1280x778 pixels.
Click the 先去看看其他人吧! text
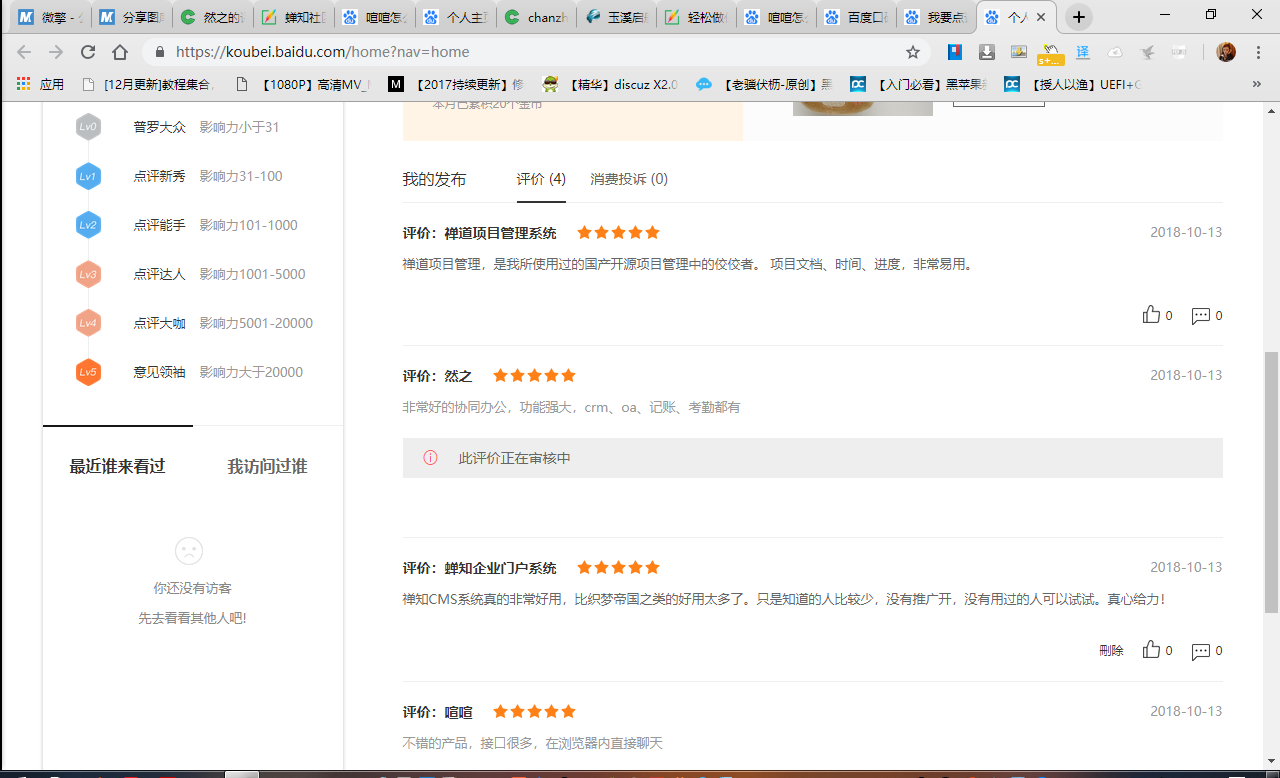coord(192,618)
